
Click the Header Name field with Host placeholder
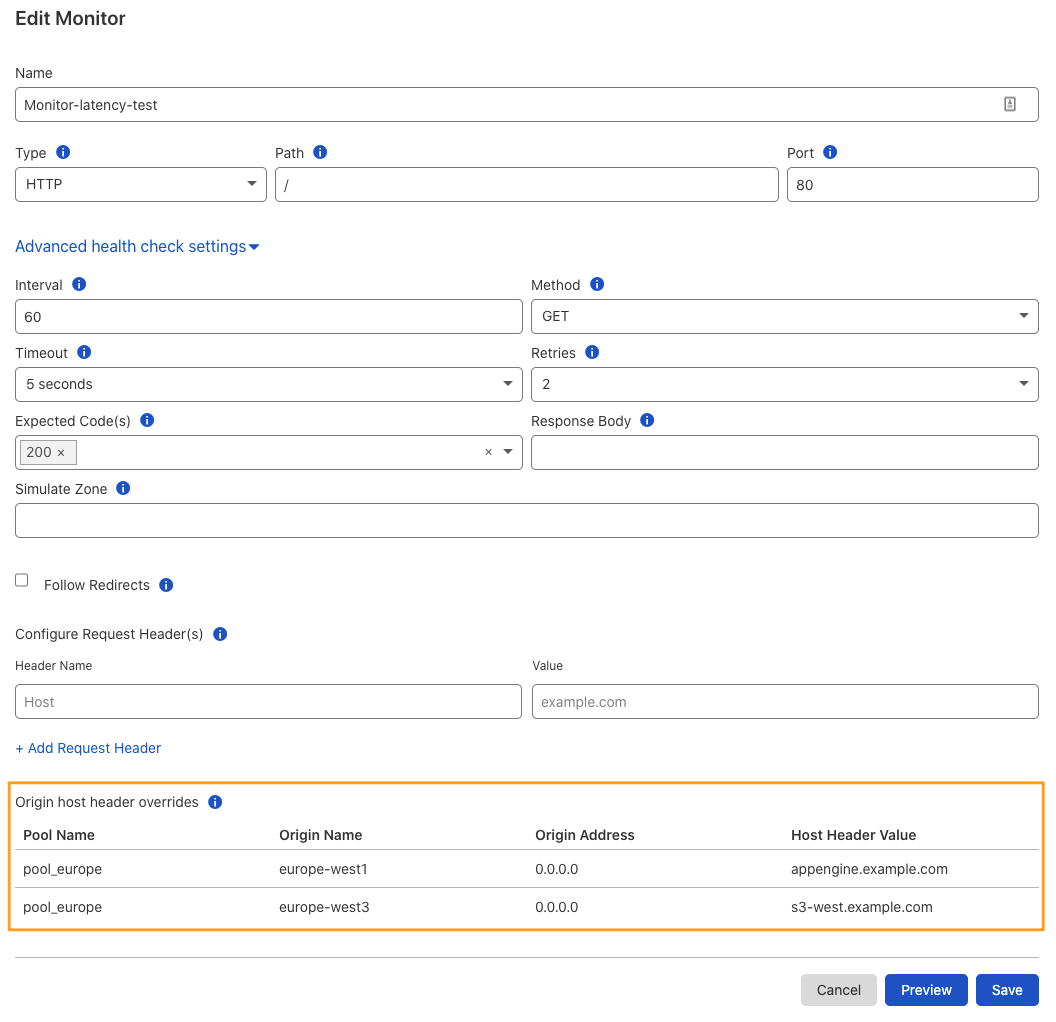point(268,702)
